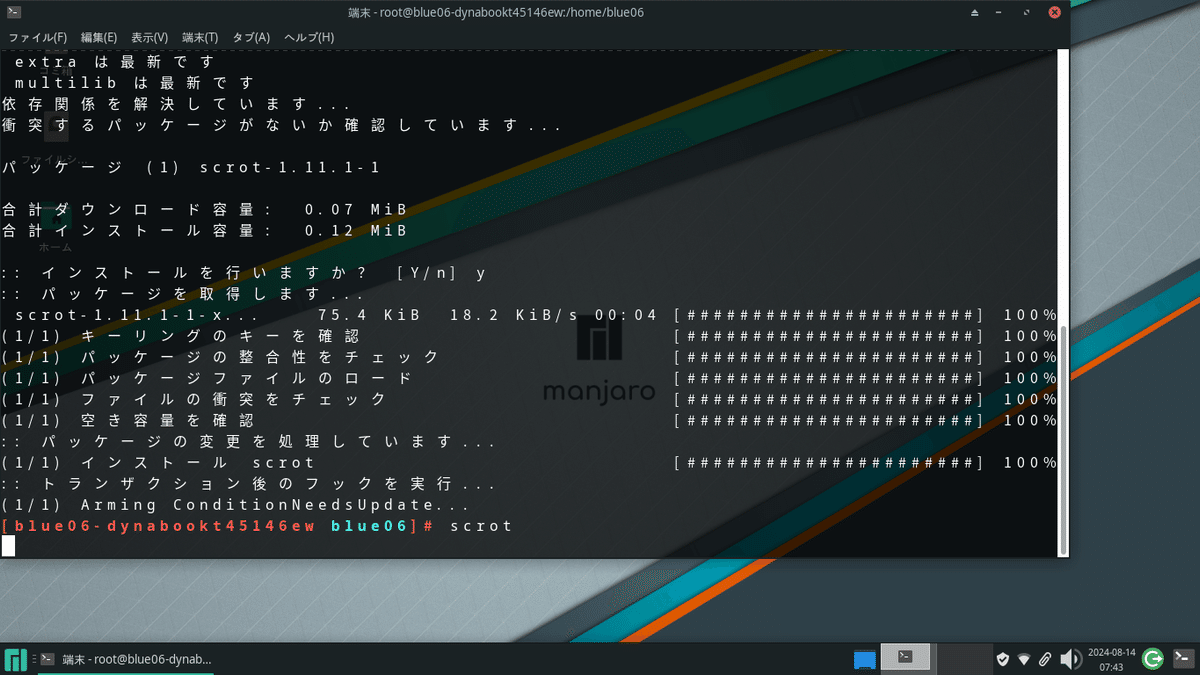
Task: Maximize the terminal window
Action: (1027, 12)
